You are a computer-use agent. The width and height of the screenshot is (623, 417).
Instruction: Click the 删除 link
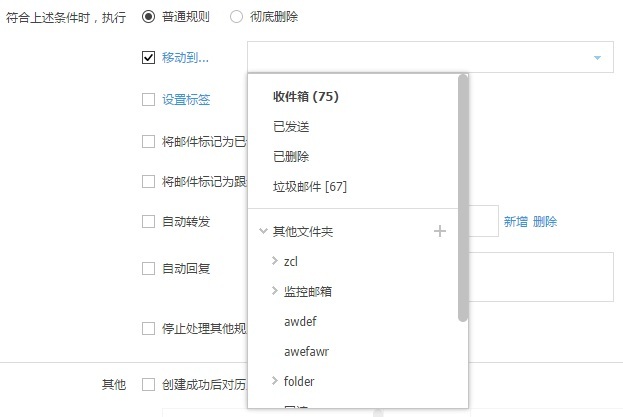point(545,222)
